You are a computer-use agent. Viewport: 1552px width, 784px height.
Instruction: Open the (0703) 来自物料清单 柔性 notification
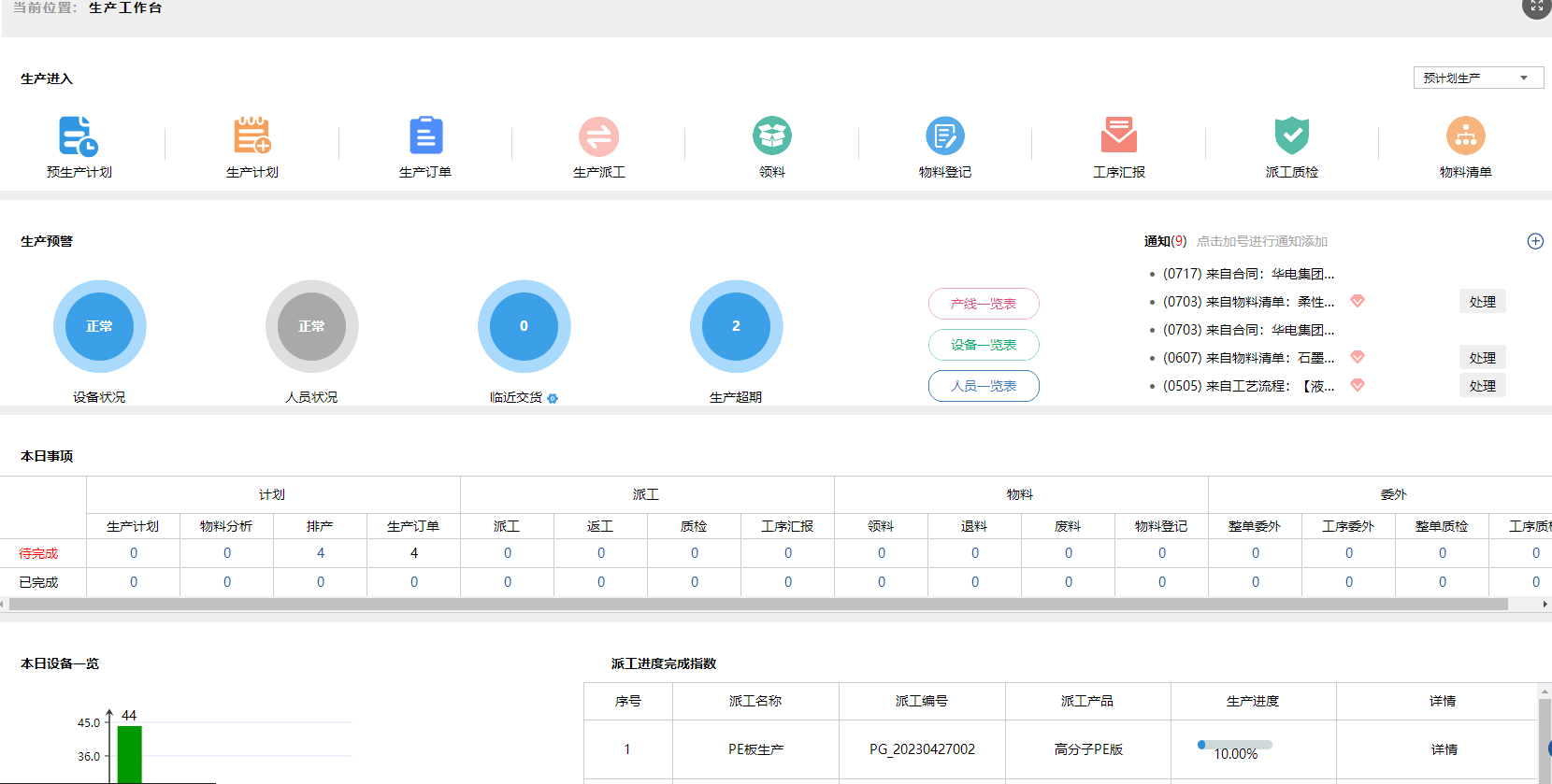point(1248,302)
